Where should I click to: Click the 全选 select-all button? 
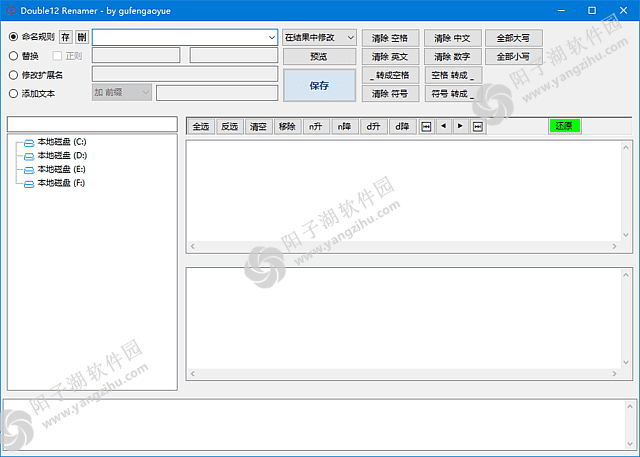coord(201,126)
